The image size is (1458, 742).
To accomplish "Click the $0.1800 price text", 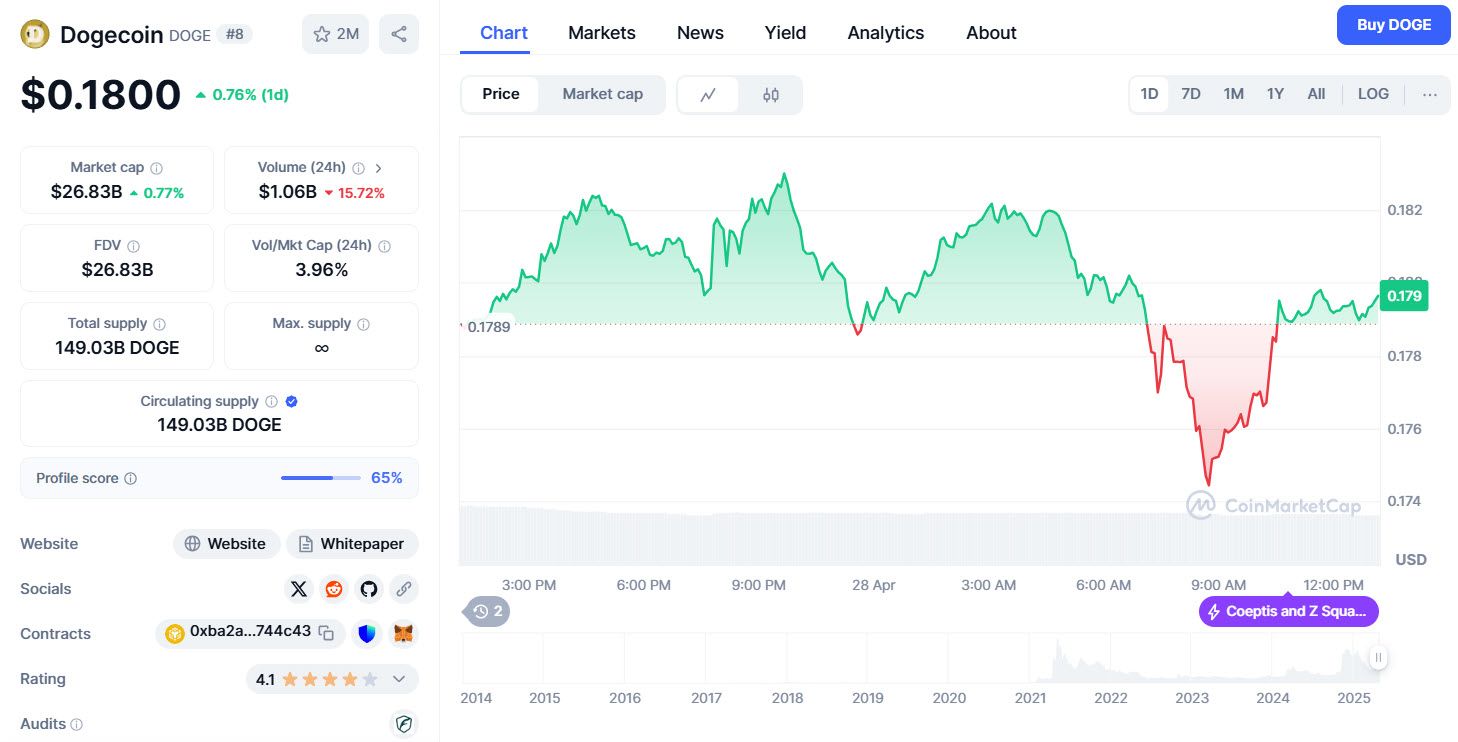I will (100, 95).
